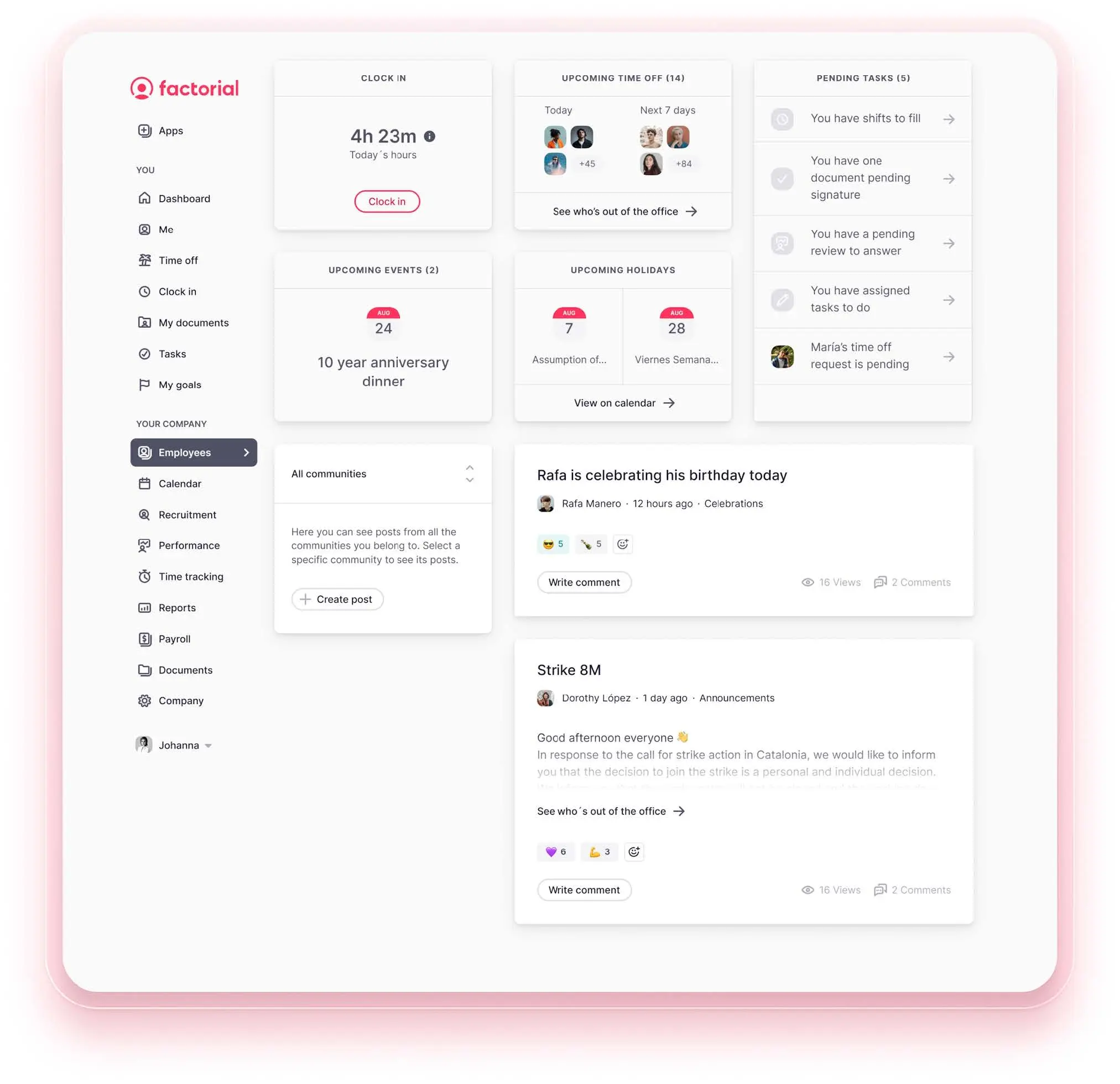Click the Payroll icon in sidebar
Screen dimensions: 1120x1084
click(145, 638)
